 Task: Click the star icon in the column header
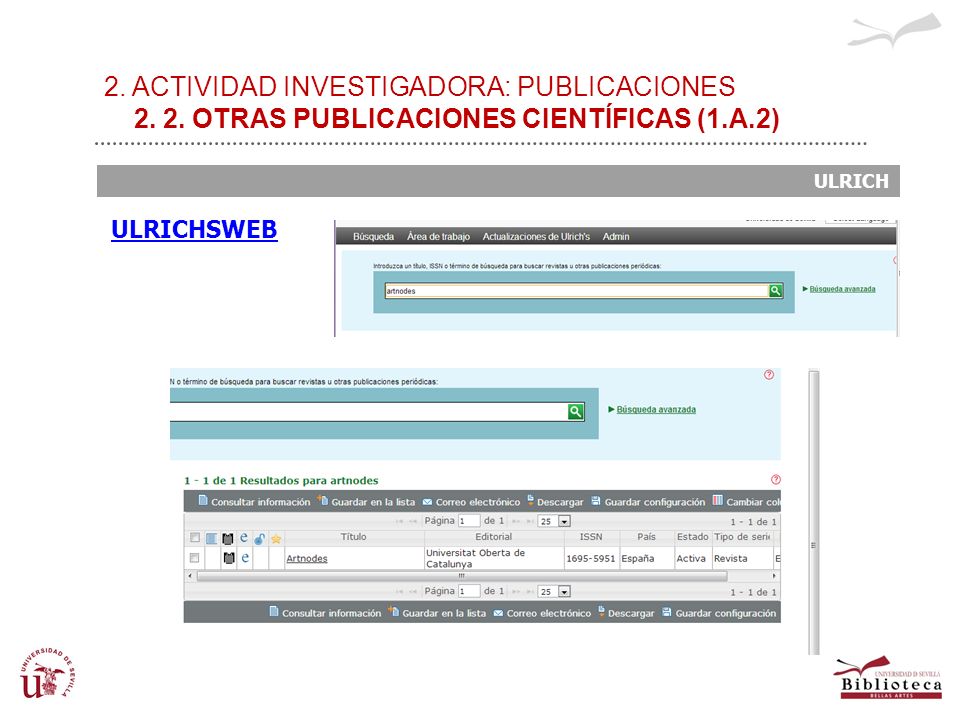276,539
